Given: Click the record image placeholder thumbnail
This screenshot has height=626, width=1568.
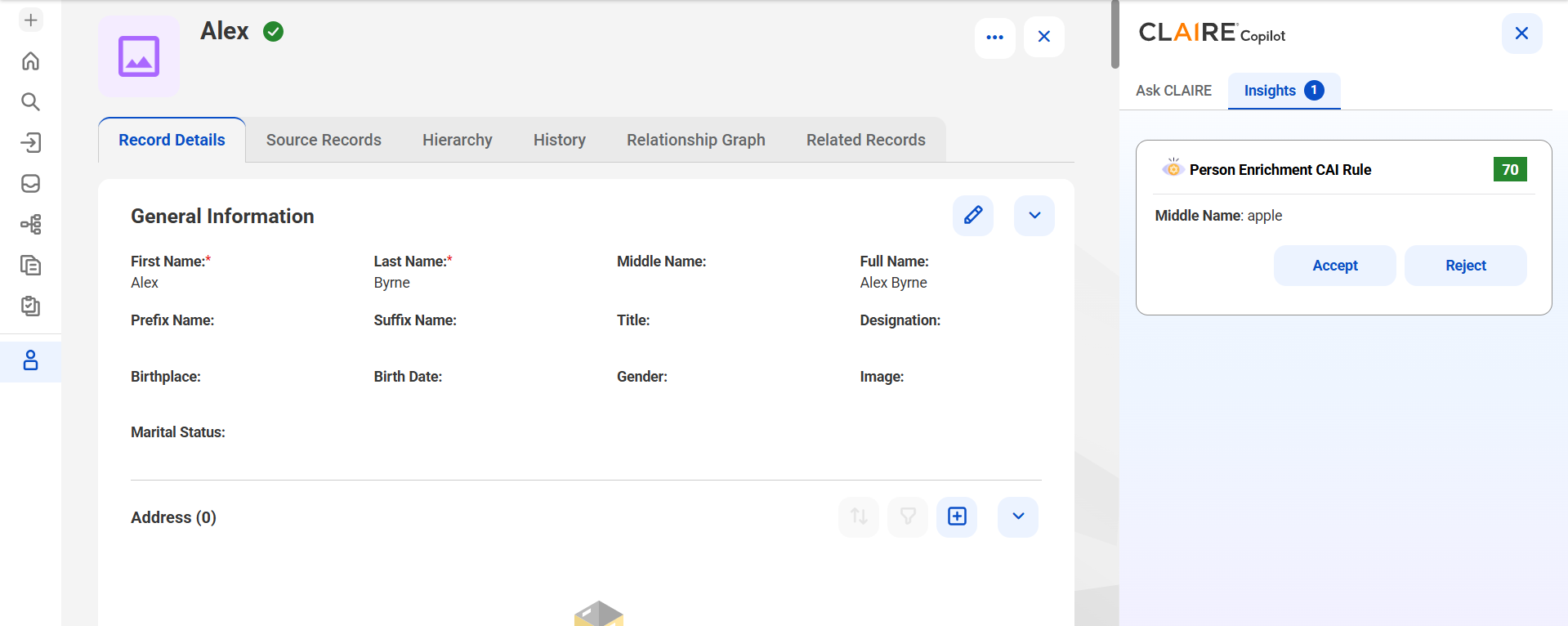Looking at the screenshot, I should (x=139, y=56).
